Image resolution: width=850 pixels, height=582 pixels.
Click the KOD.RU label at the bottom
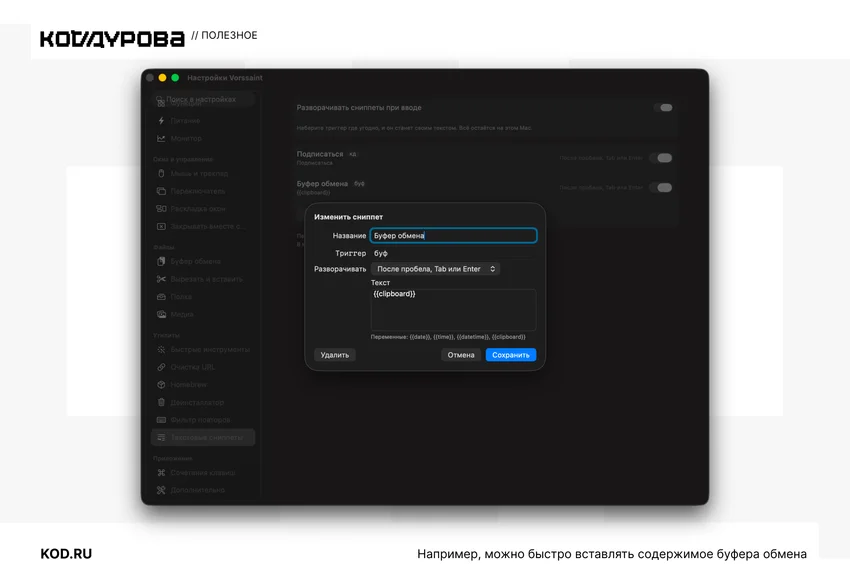[66, 554]
